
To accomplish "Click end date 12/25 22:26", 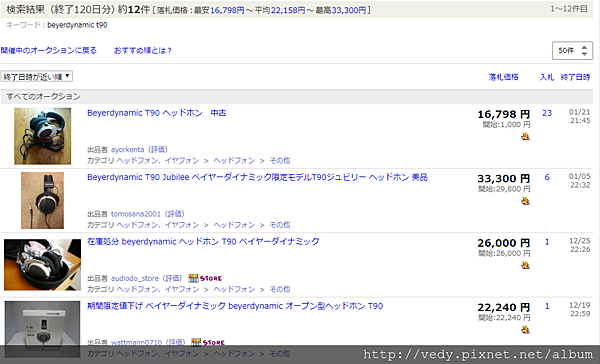I will coord(580,245).
